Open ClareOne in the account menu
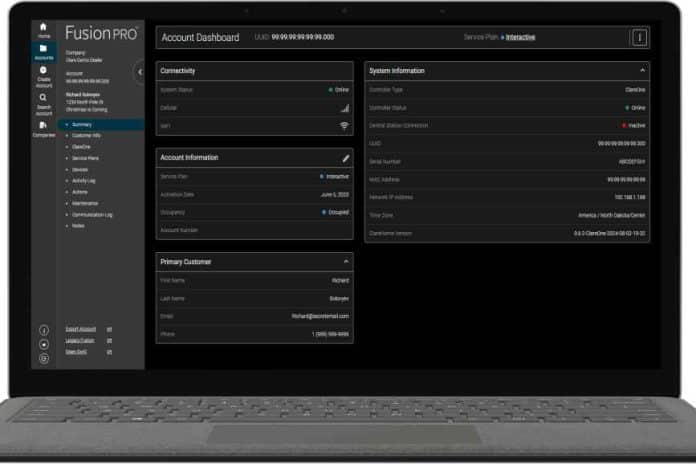Image resolution: width=696 pixels, height=464 pixels. [x=81, y=147]
